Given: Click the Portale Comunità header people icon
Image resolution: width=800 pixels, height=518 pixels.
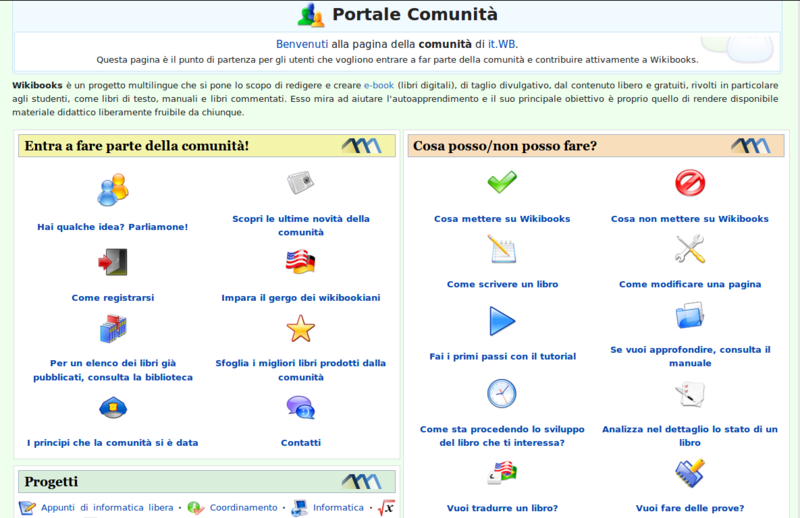Looking at the screenshot, I should [311, 15].
